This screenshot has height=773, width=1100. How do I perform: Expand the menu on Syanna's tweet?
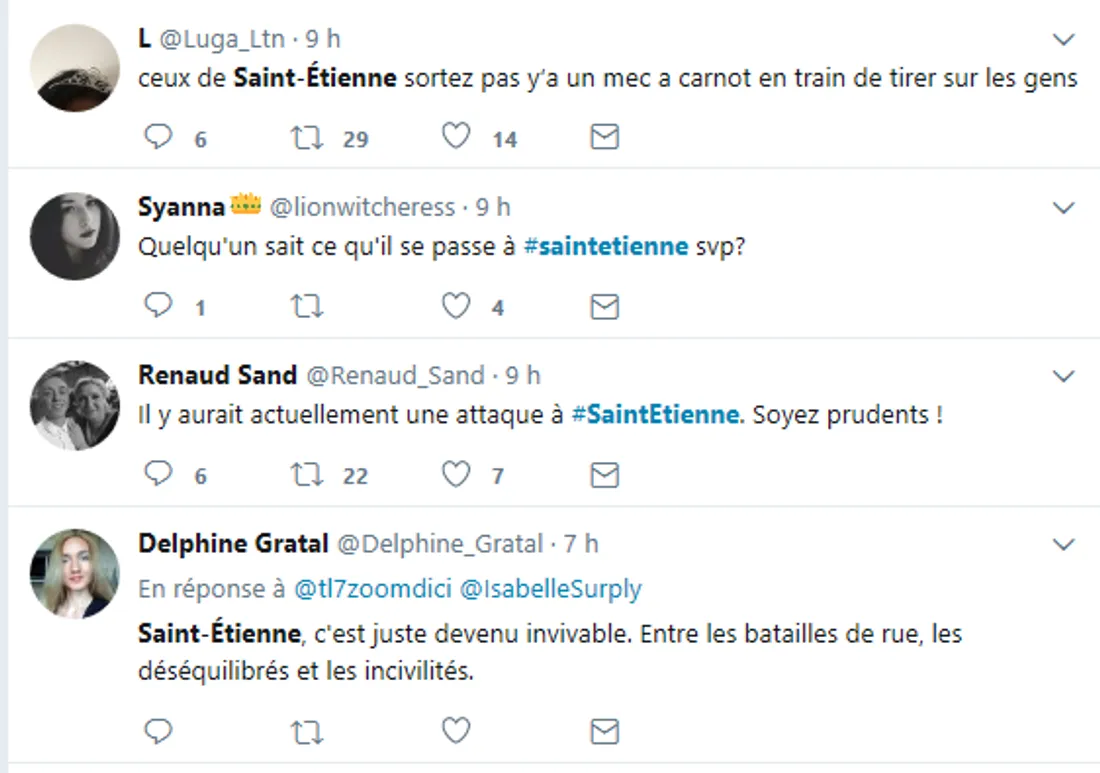coord(1064,208)
